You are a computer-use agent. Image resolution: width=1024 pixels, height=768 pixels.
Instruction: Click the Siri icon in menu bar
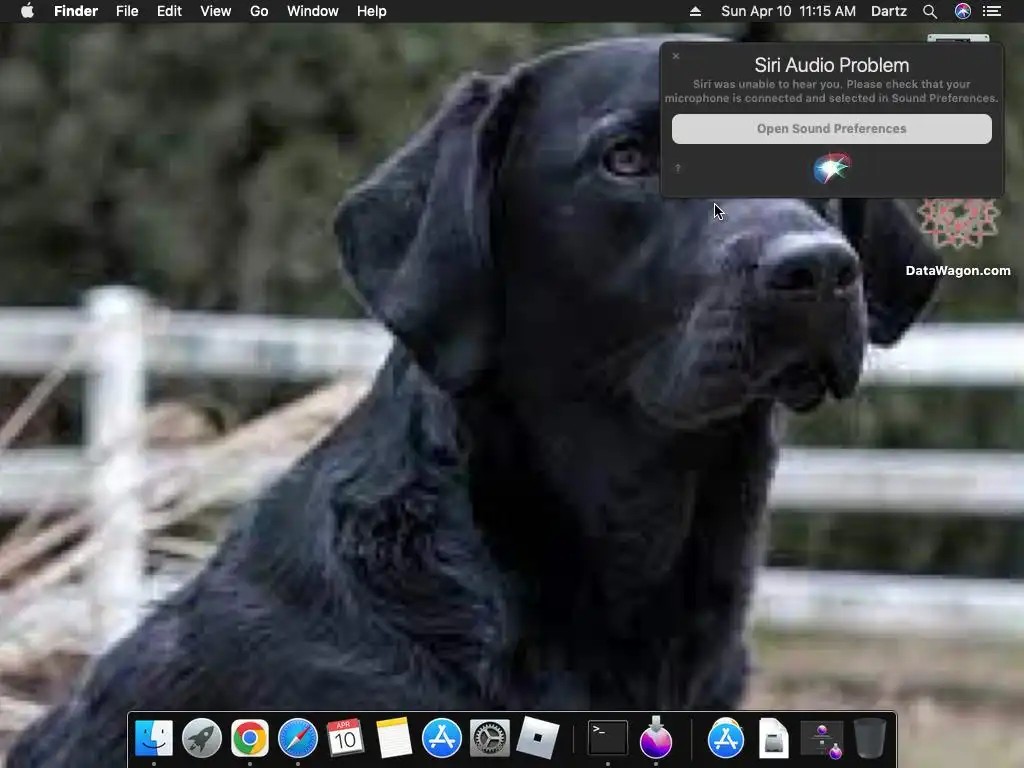963,11
